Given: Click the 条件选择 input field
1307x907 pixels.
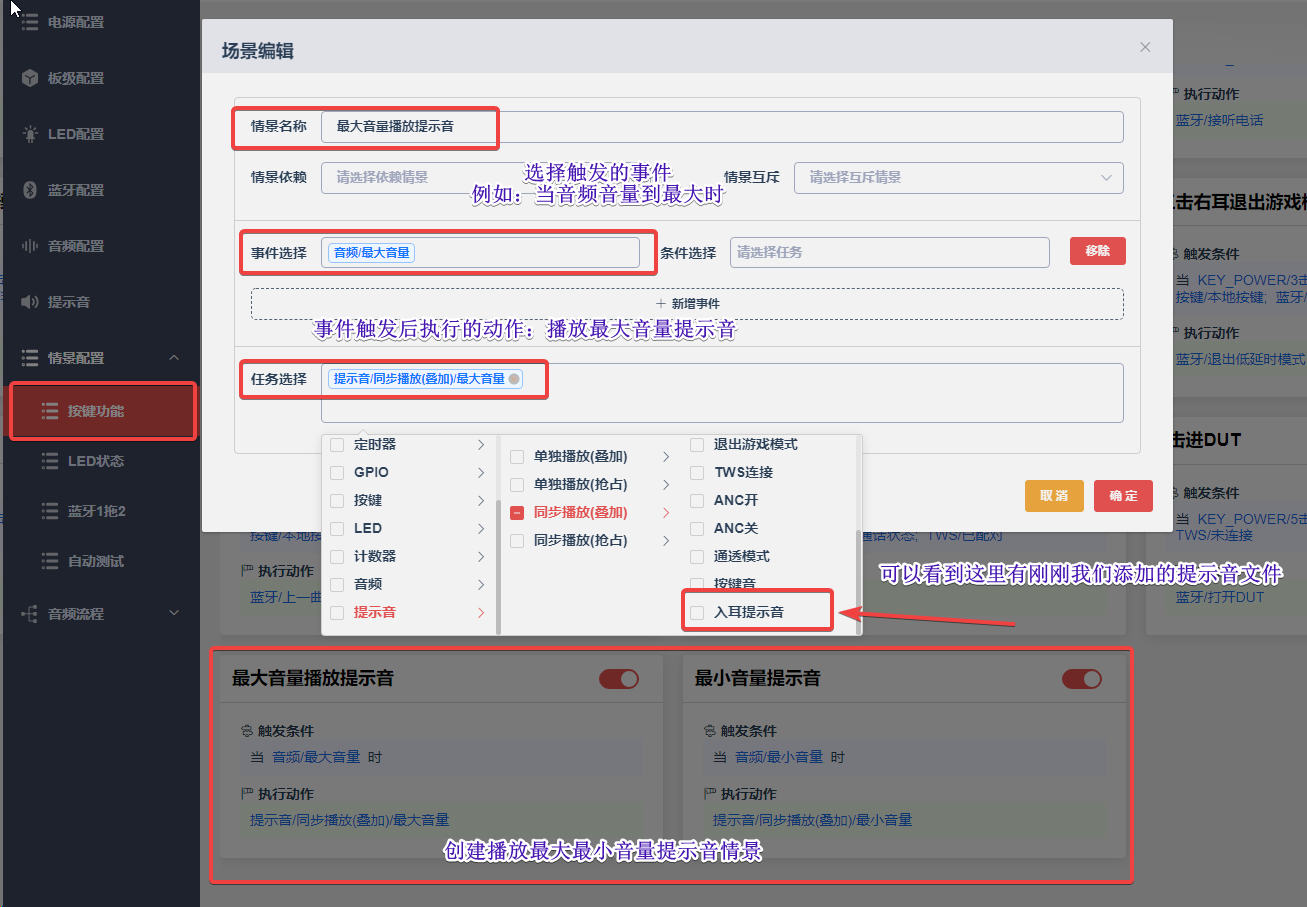Looking at the screenshot, I should 890,252.
